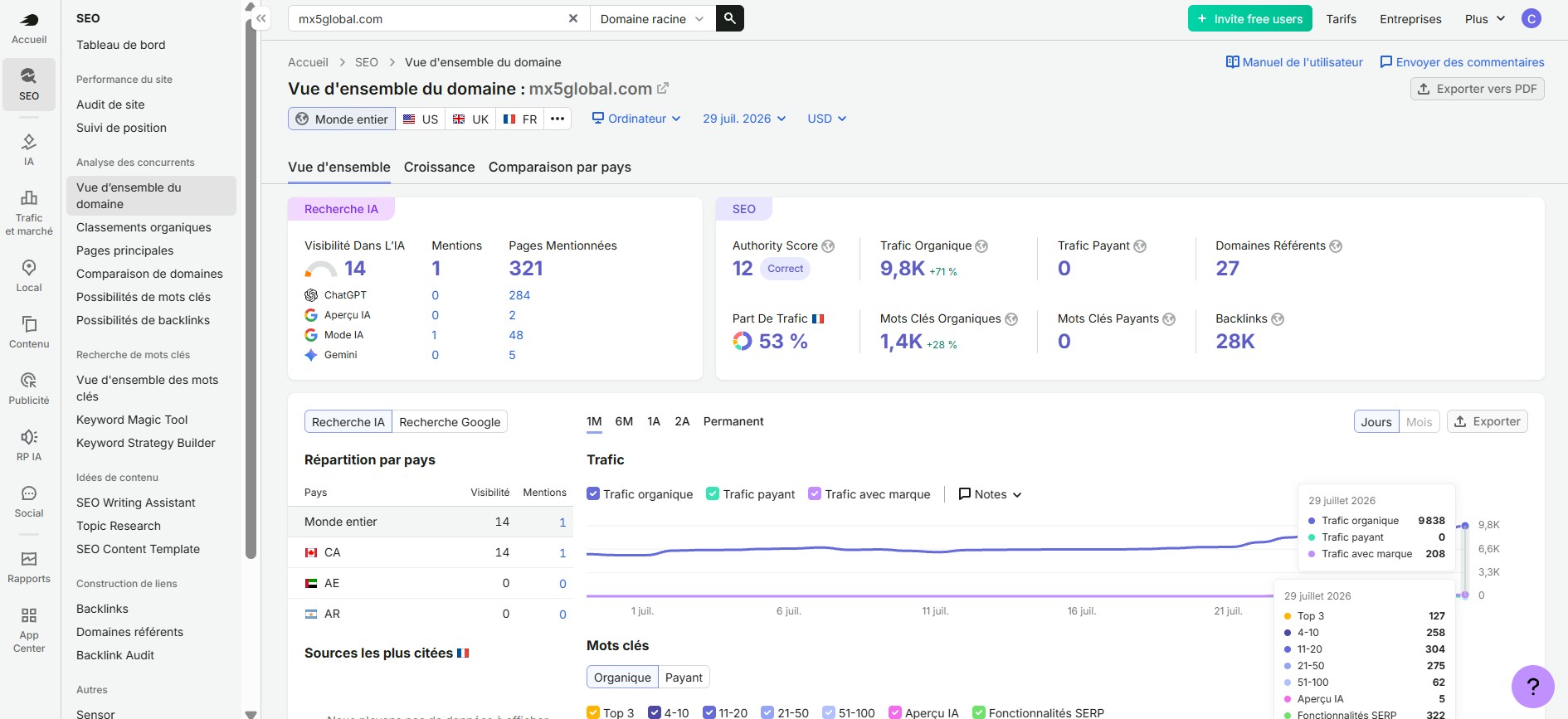
Task: Open the App Center sidebar icon
Action: [x=29, y=629]
